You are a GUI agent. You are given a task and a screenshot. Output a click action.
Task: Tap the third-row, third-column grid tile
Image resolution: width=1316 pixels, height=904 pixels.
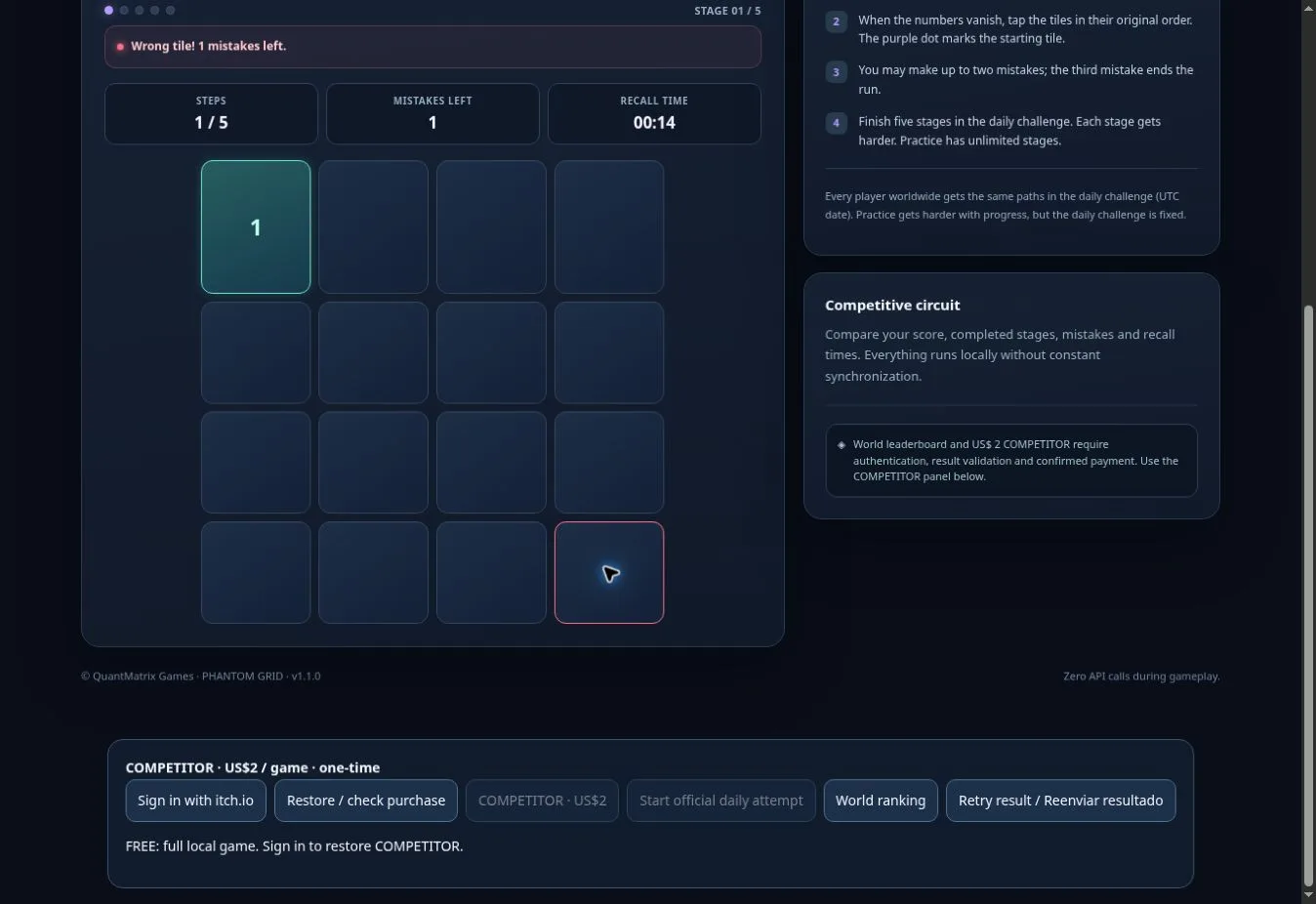point(491,463)
